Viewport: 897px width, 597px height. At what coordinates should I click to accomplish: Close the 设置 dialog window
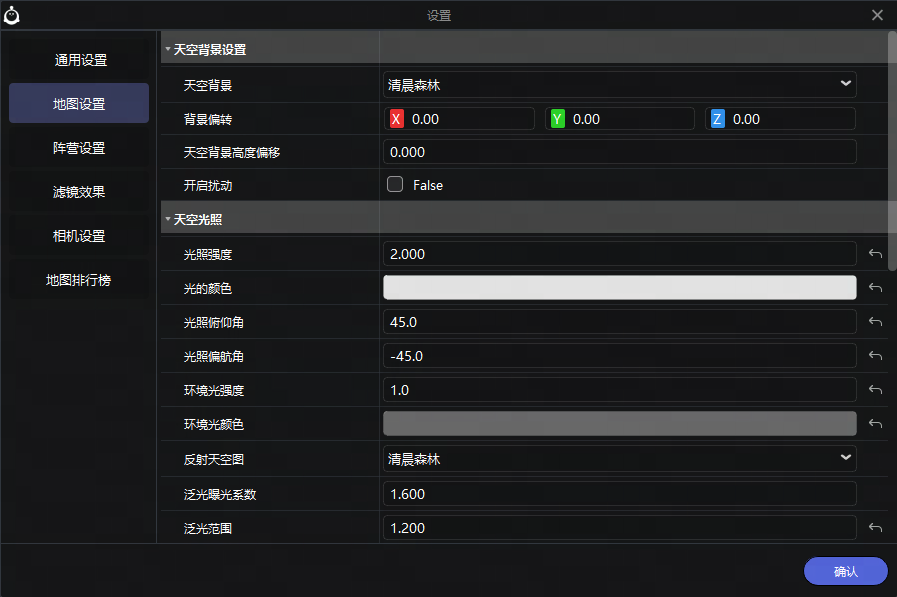pyautogui.click(x=877, y=15)
